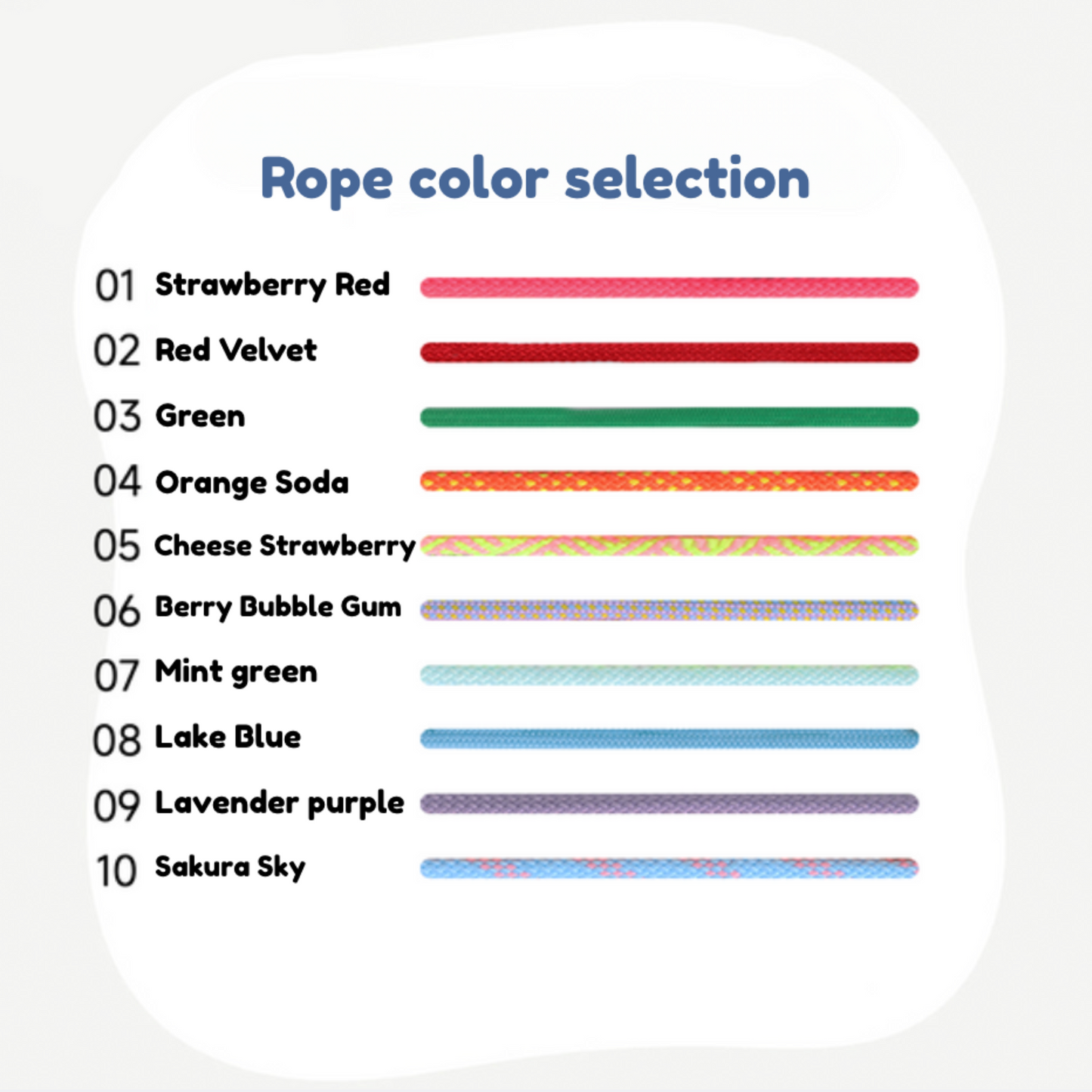Click the Berry Bubble Gum rope swatch
Viewport: 1092px width, 1092px height.
pyautogui.click(x=669, y=610)
